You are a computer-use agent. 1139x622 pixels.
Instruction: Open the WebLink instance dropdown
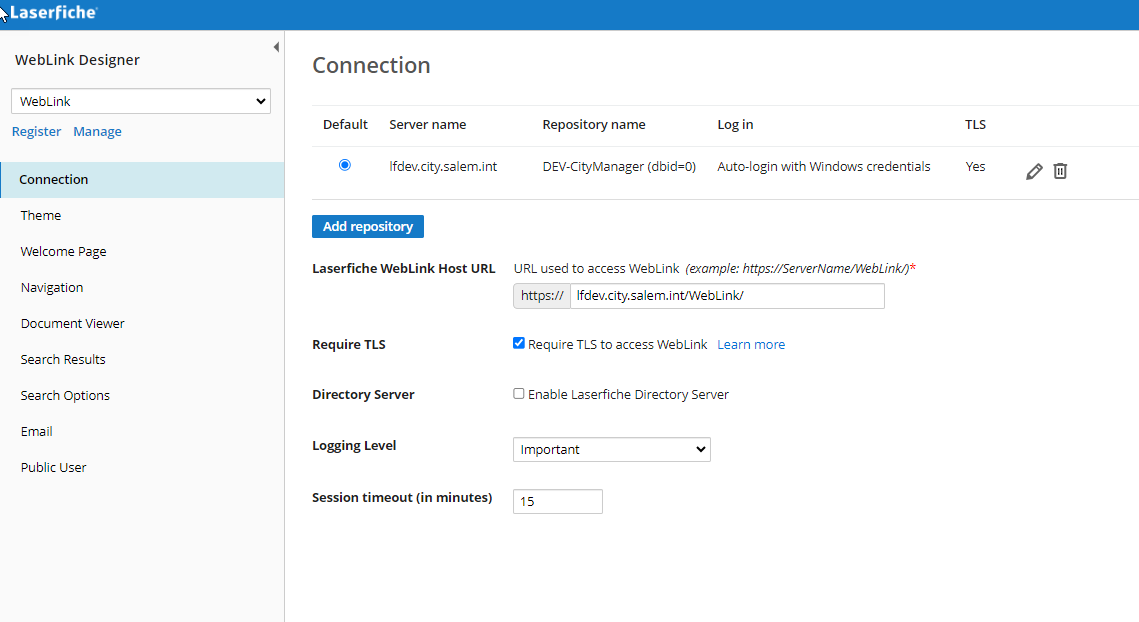coord(141,101)
